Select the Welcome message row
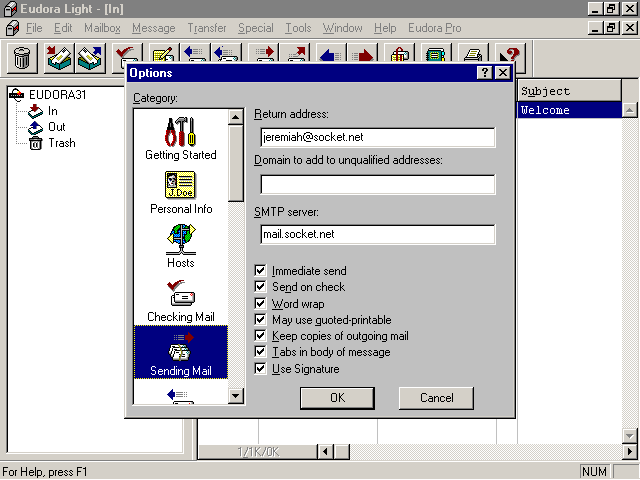Image resolution: width=640 pixels, height=480 pixels. pos(569,110)
